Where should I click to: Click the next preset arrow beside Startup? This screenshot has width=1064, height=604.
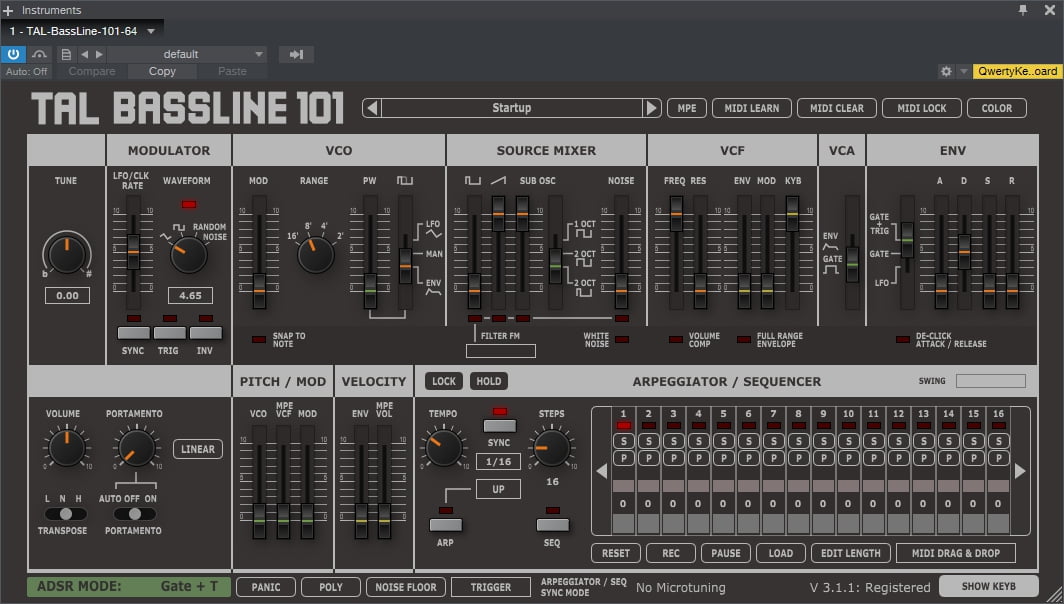pyautogui.click(x=652, y=108)
